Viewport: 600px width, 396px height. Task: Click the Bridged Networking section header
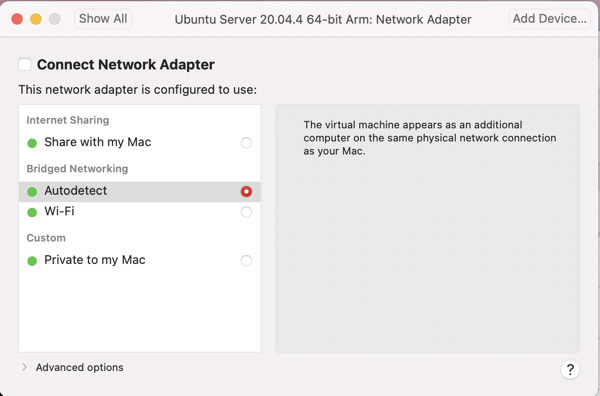(77, 169)
